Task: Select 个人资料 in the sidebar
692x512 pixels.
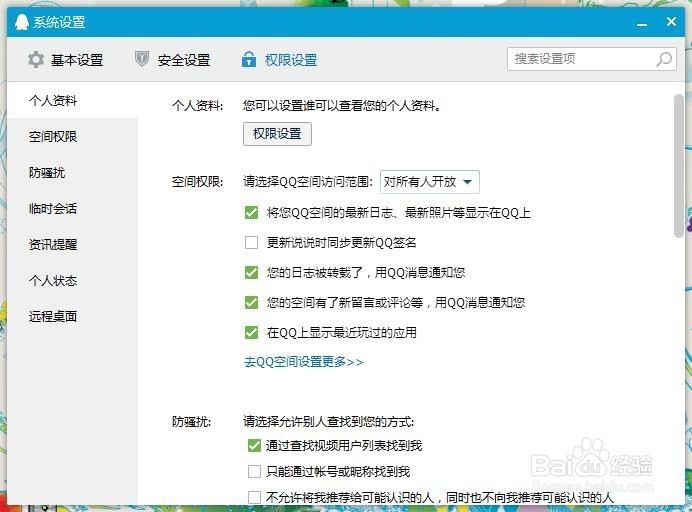Action: click(x=72, y=101)
